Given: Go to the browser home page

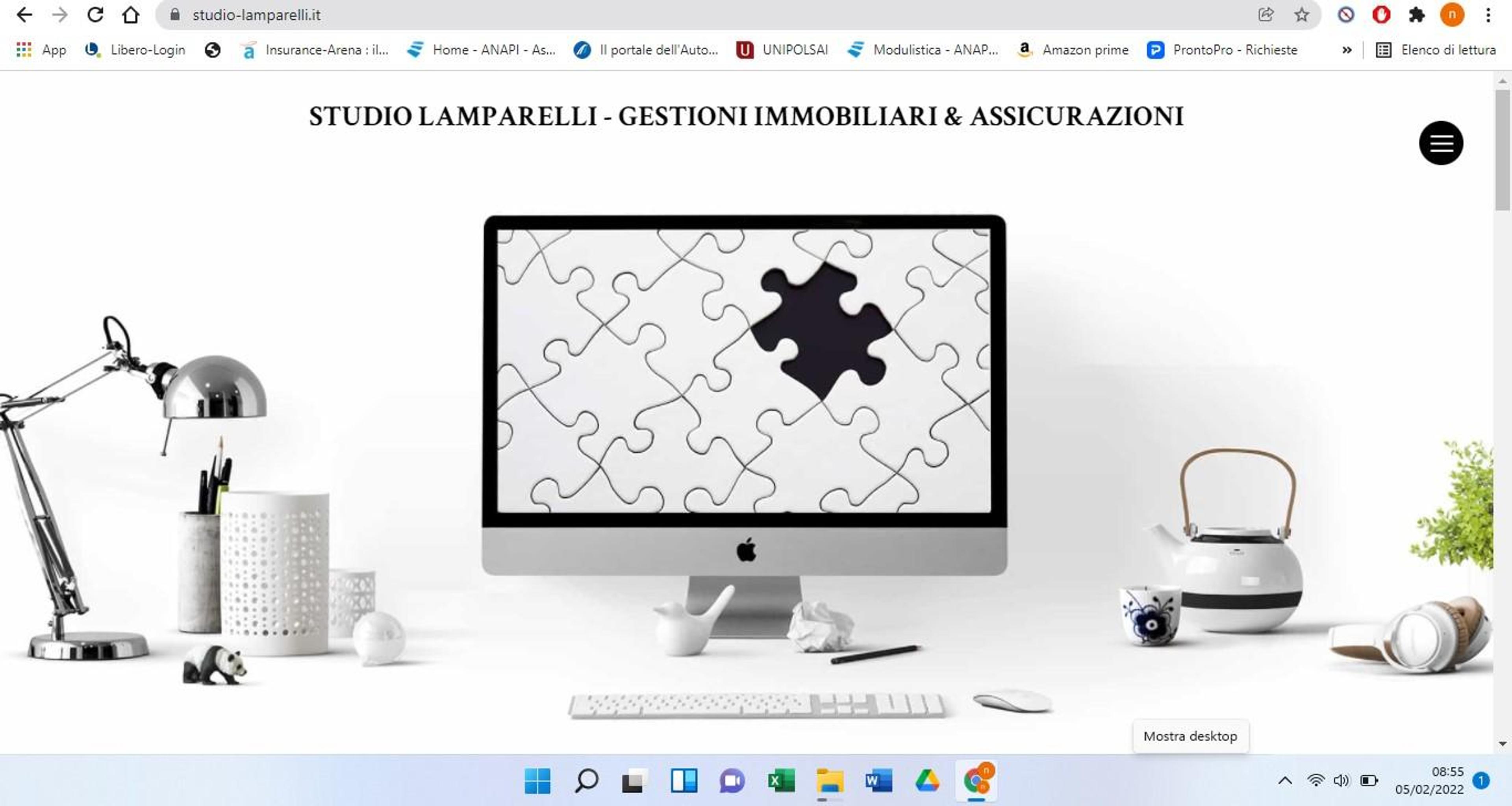Looking at the screenshot, I should [x=131, y=15].
